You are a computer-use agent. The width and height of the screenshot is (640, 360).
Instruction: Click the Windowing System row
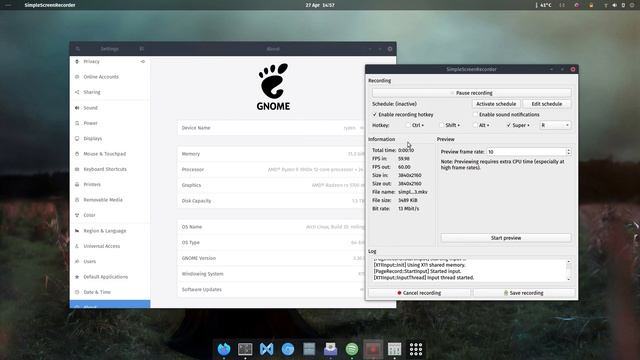point(271,274)
